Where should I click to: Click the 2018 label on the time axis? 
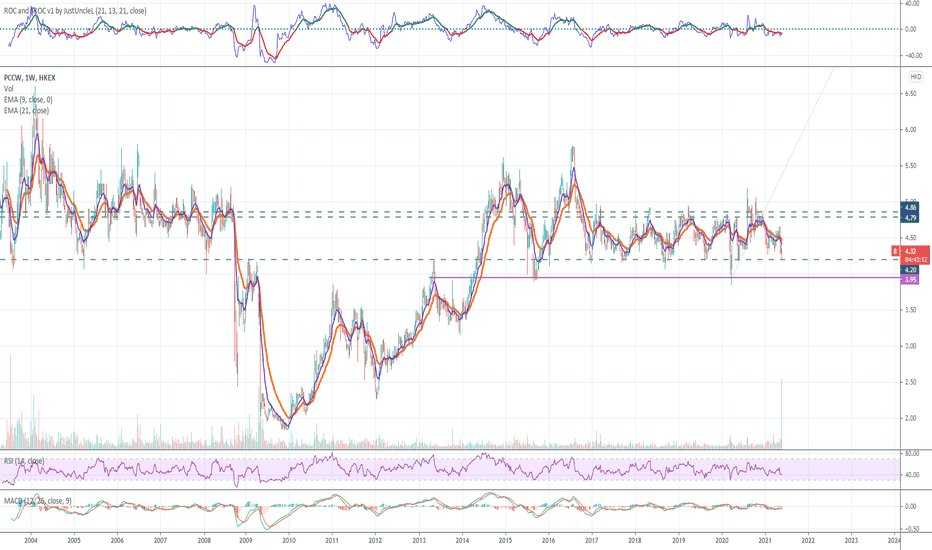click(x=635, y=540)
